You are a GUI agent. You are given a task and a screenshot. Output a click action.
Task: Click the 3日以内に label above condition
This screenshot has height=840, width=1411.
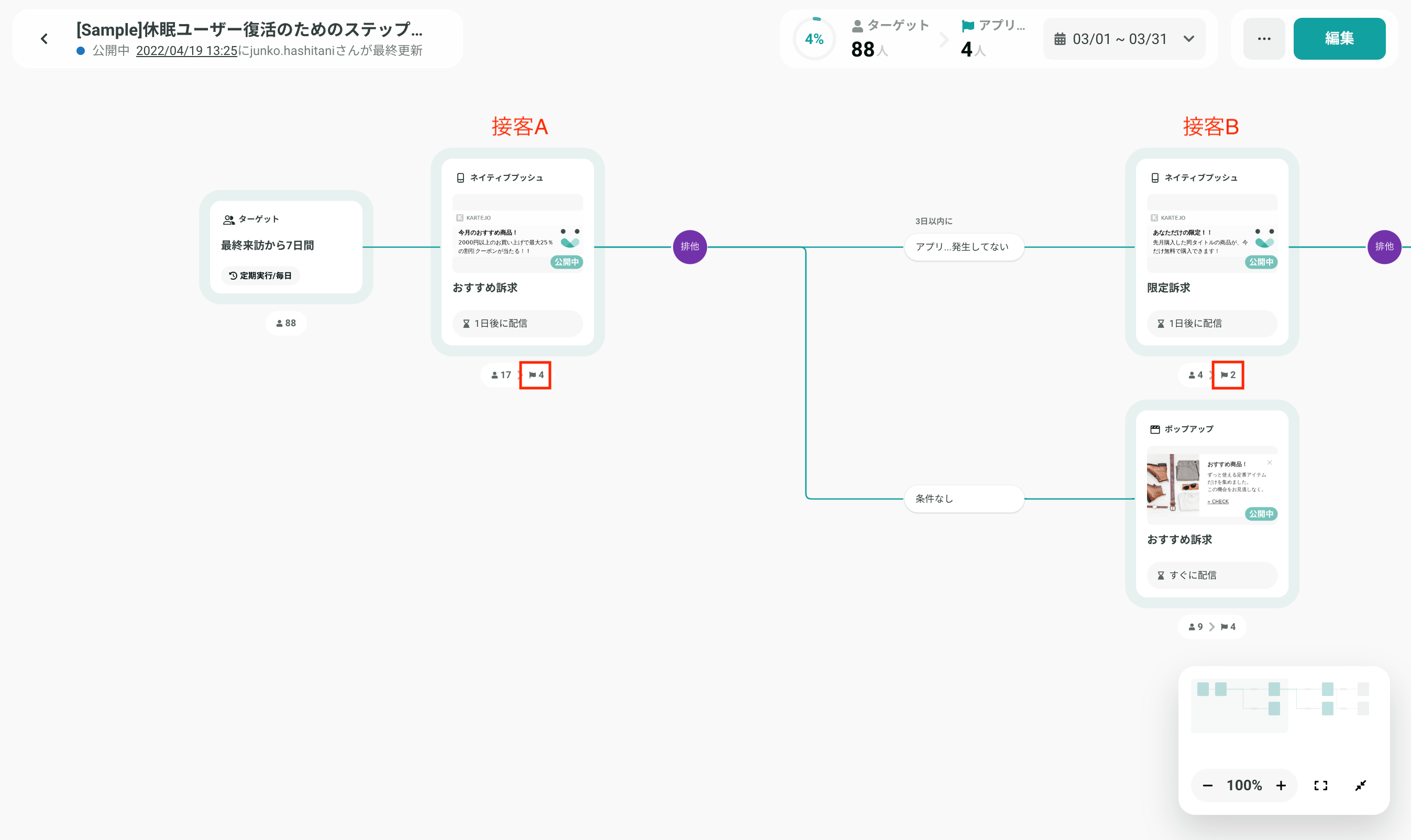tap(934, 222)
